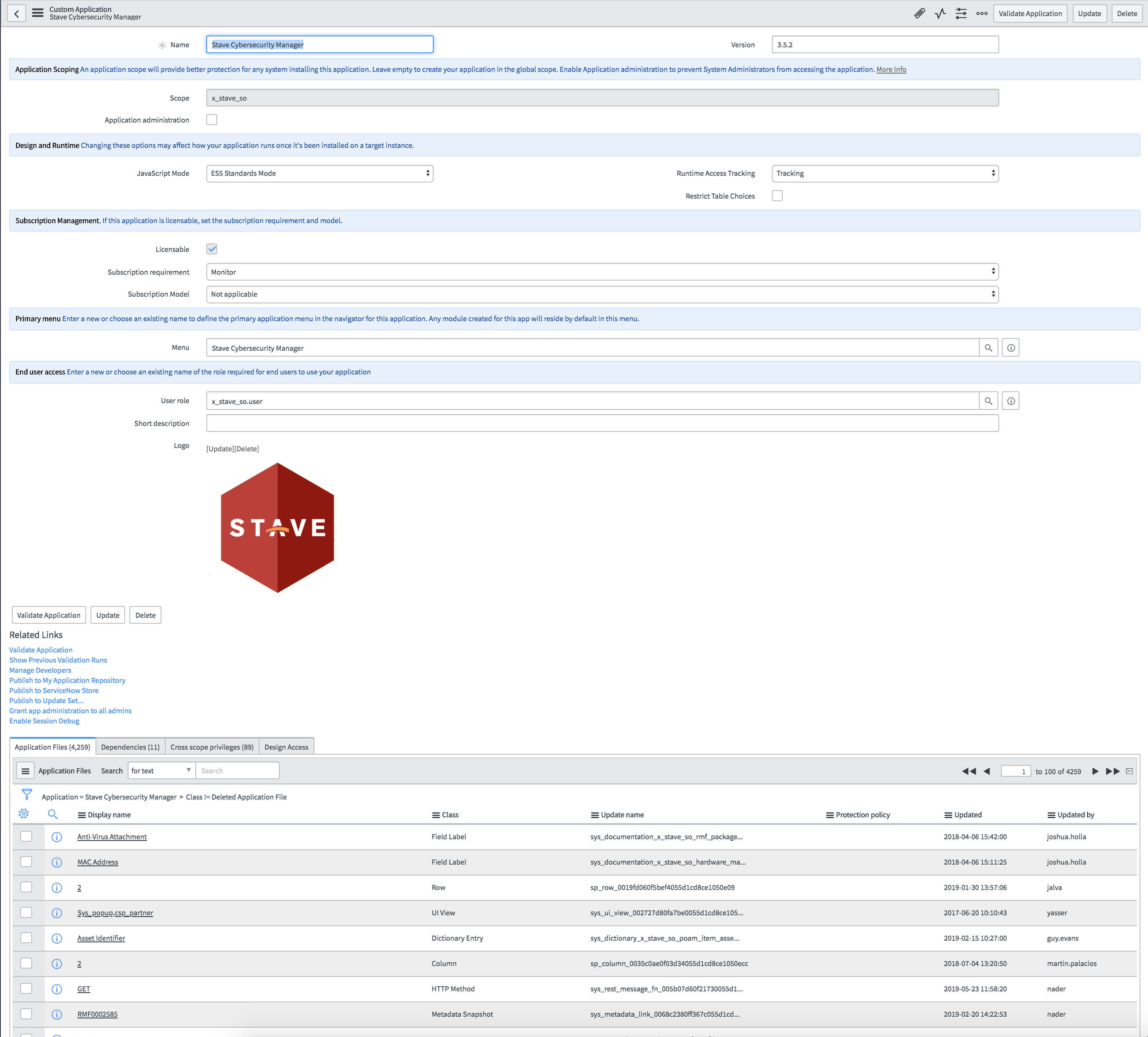This screenshot has width=1148, height=1037.
Task: Open Display name column menu
Action: coord(82,815)
